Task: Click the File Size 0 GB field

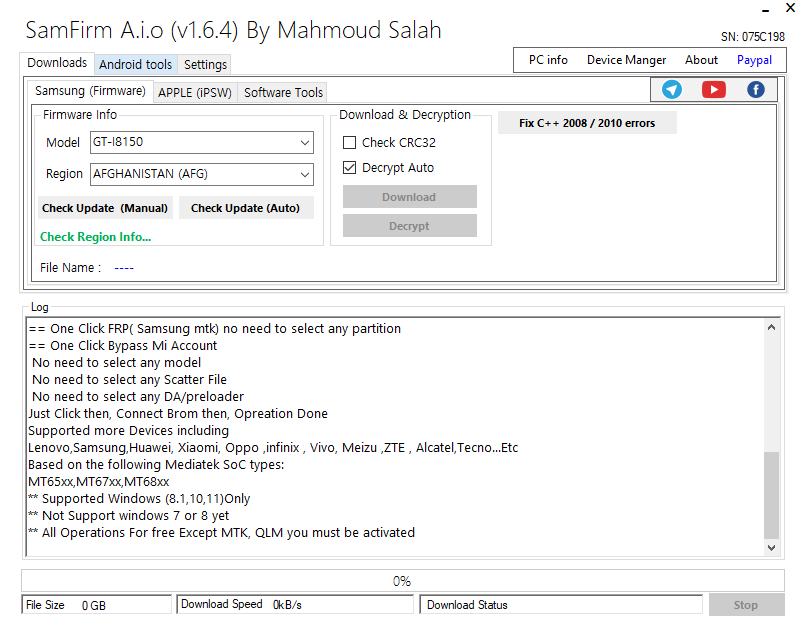Action: pos(96,605)
